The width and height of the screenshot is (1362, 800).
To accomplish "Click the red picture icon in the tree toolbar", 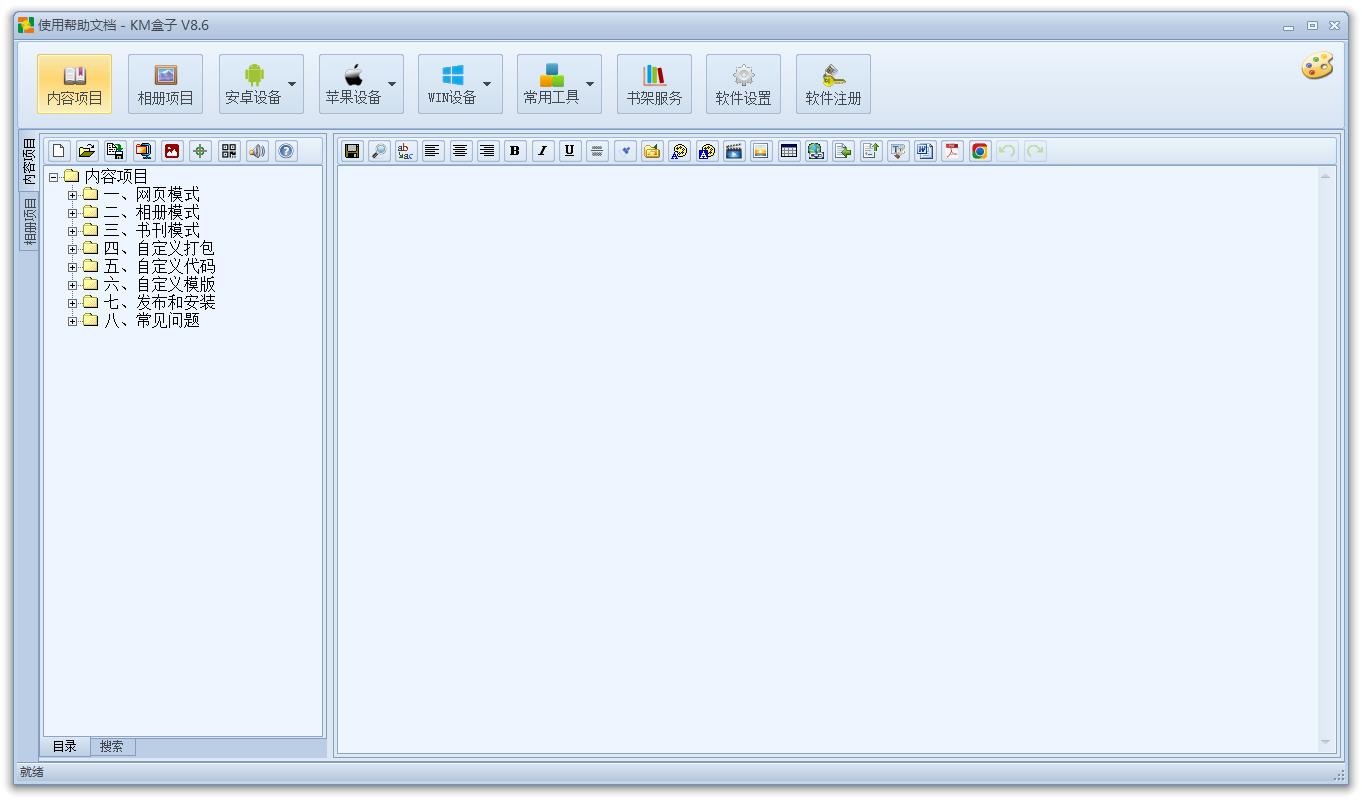I will coord(172,151).
